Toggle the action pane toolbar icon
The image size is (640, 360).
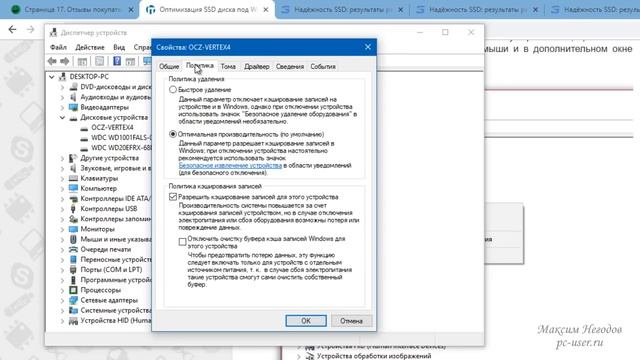coord(130,61)
